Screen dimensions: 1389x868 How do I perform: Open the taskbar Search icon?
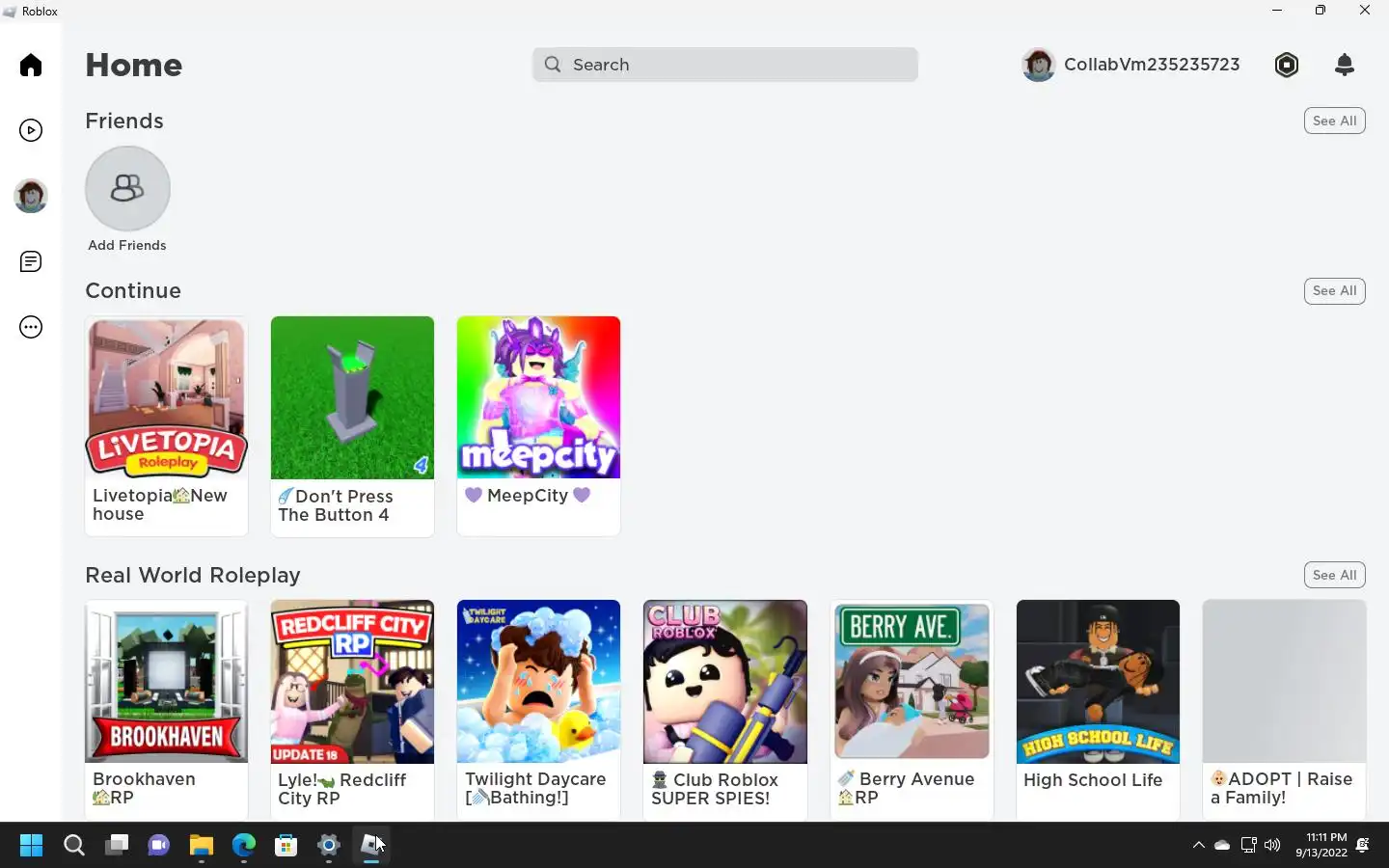(74, 846)
